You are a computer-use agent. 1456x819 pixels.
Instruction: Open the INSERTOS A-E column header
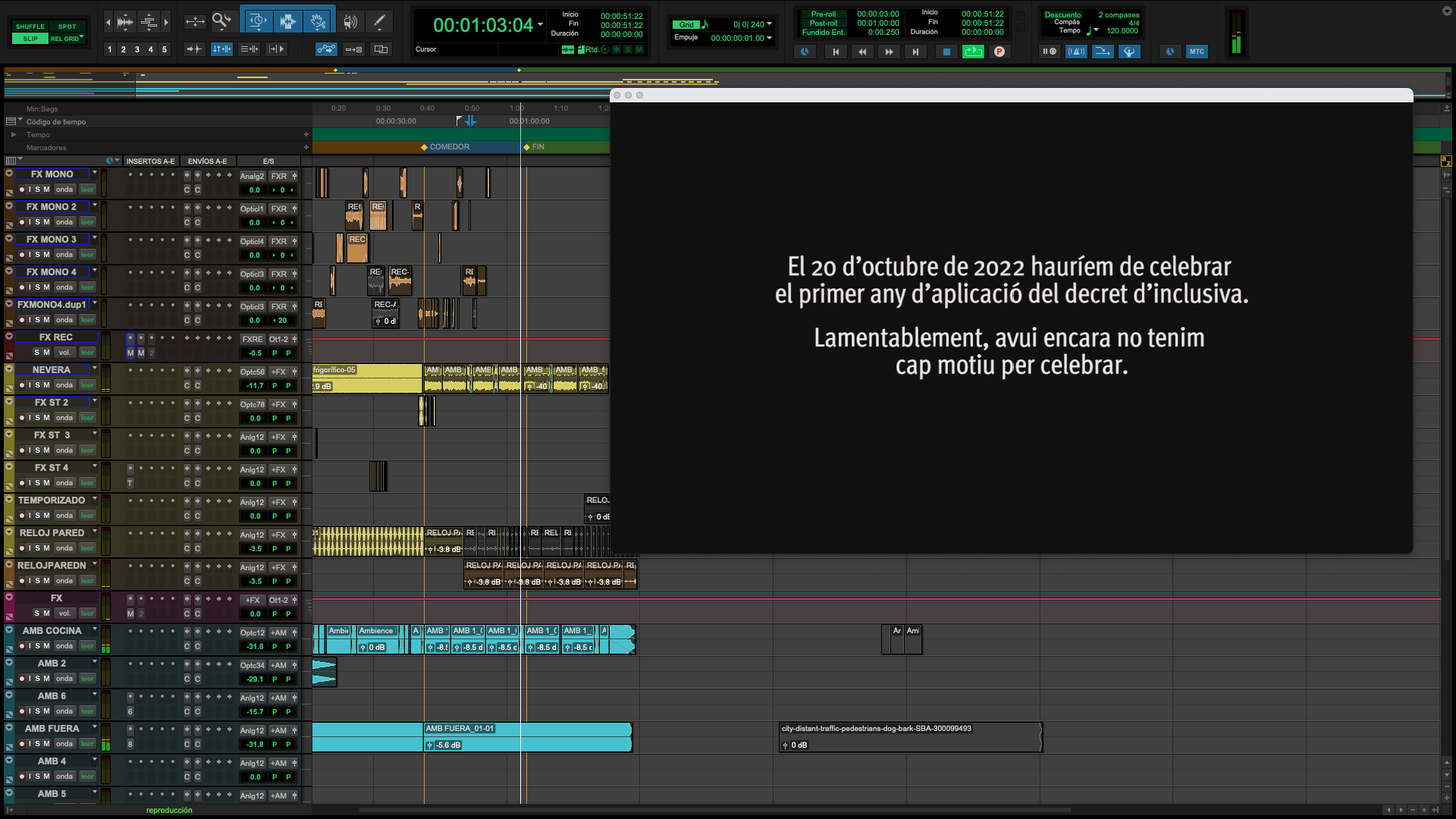tap(150, 161)
